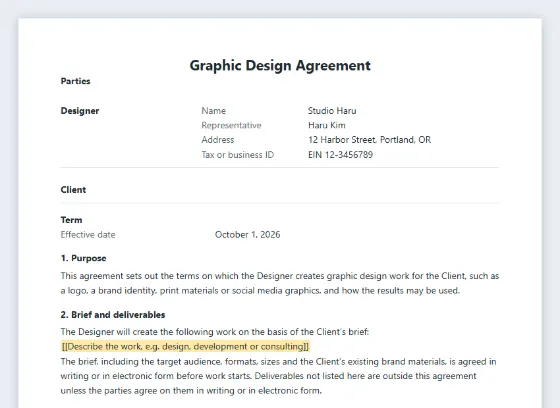Click the Purpose paragraph starting 'This agreement sets out'

point(280,283)
